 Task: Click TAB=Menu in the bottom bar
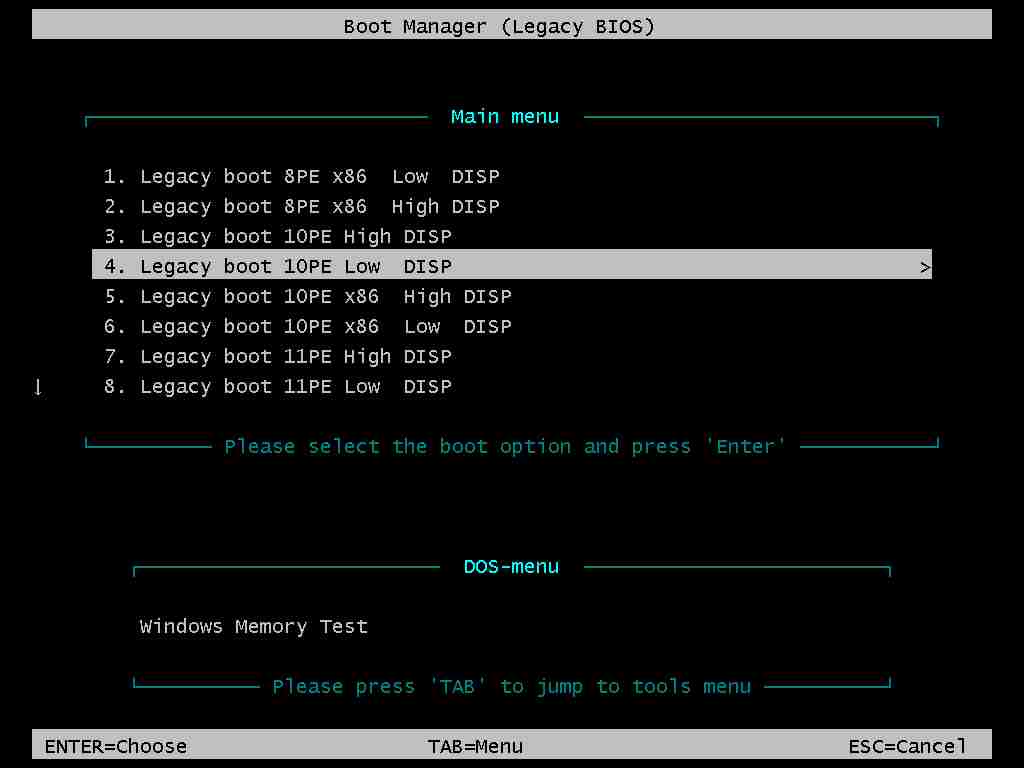tap(475, 746)
